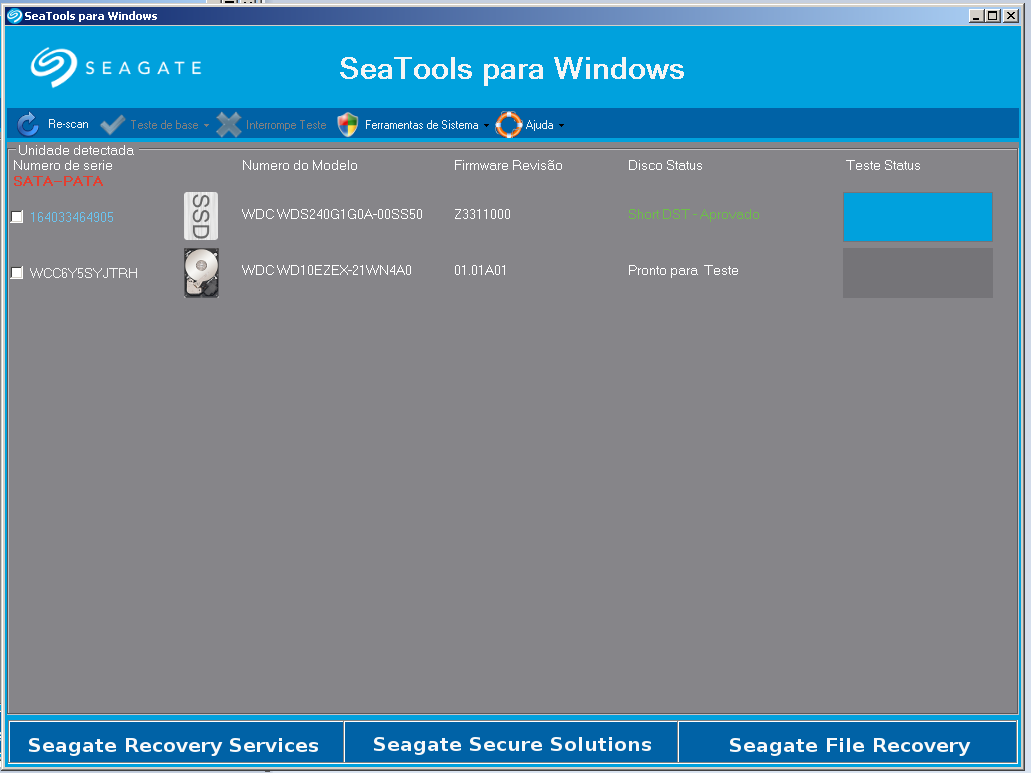Click the Pronto para Teste status

point(683,270)
